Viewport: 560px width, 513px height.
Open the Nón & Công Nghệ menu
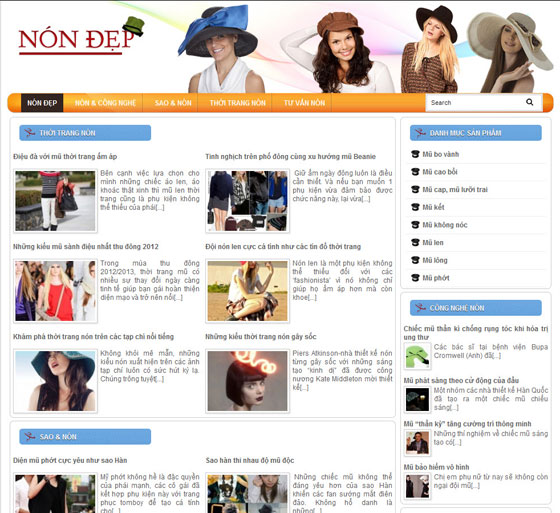105,103
